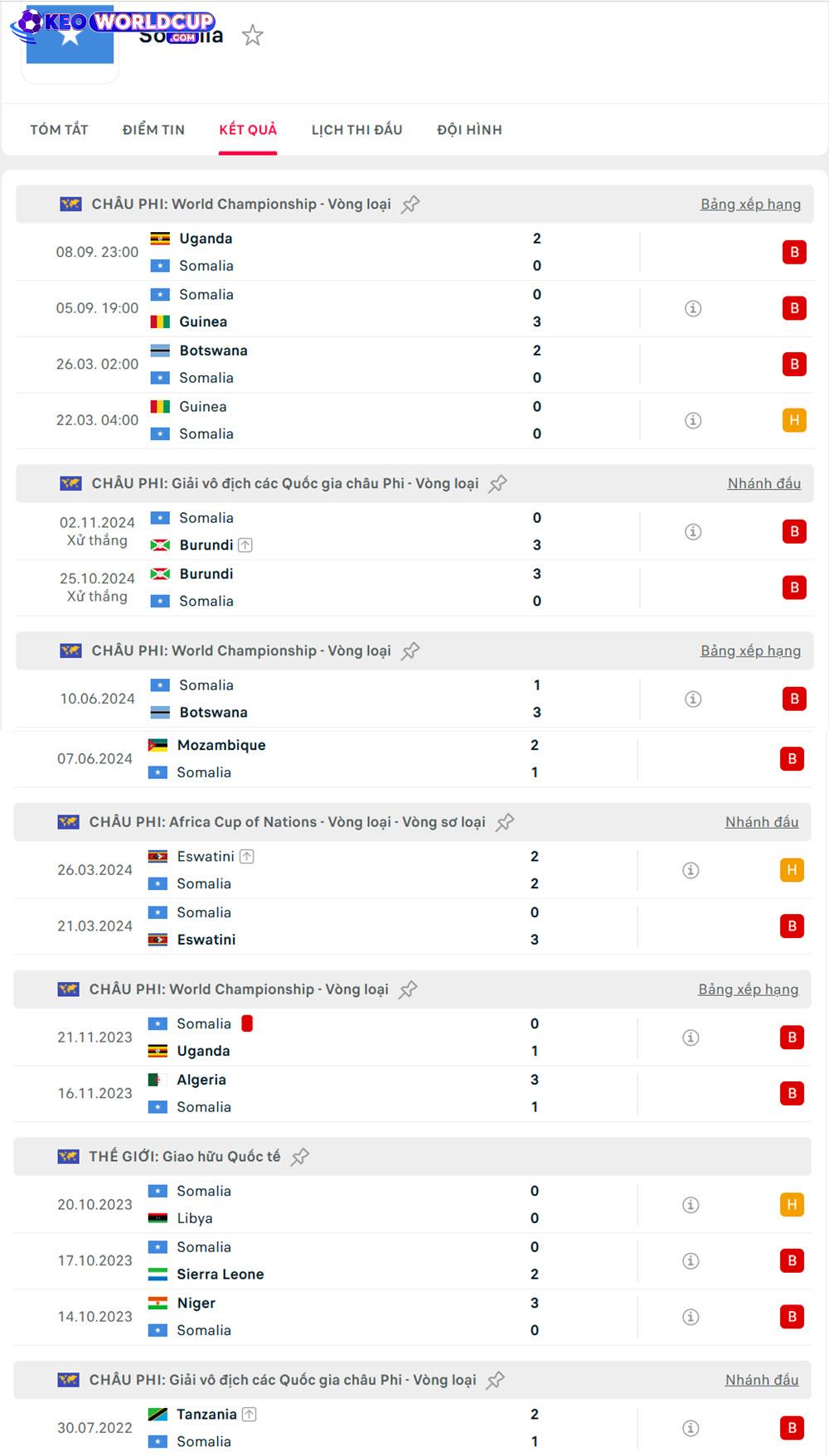Click the Sierra Leone team name
This screenshot has height=1456, width=829.
pyautogui.click(x=221, y=1275)
